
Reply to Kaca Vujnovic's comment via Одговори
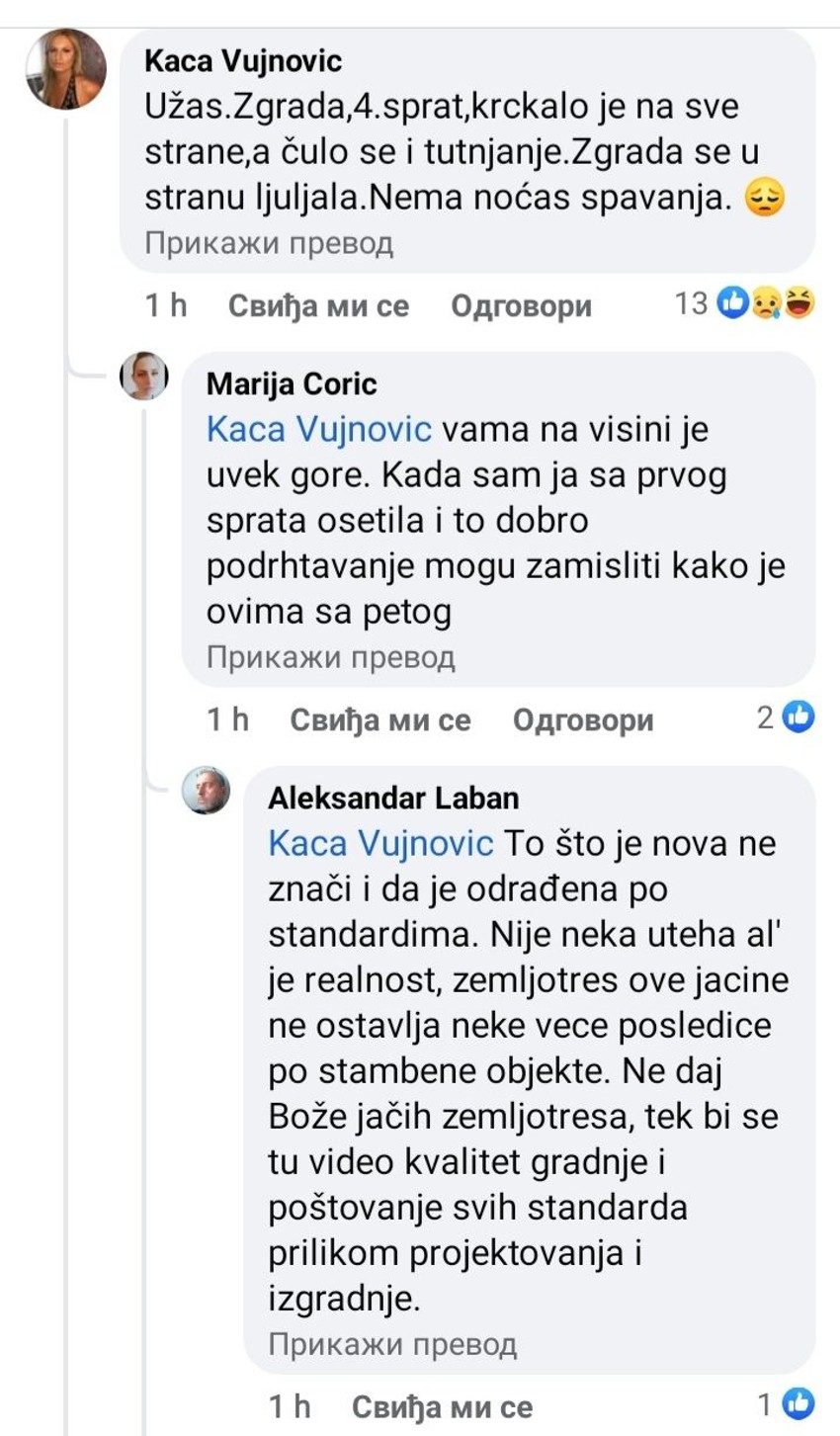(521, 306)
